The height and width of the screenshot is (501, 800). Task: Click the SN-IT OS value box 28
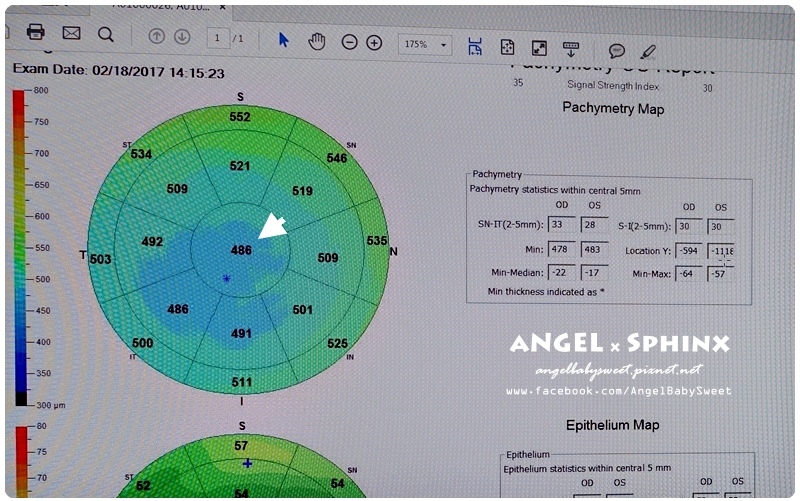(594, 225)
